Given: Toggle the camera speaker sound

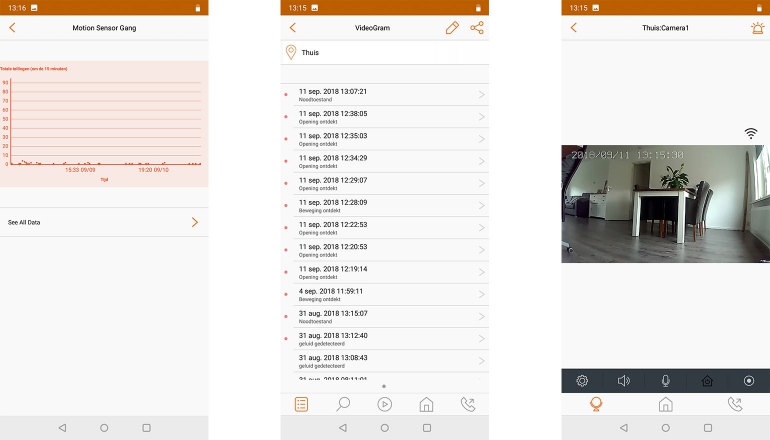Looking at the screenshot, I should point(624,381).
